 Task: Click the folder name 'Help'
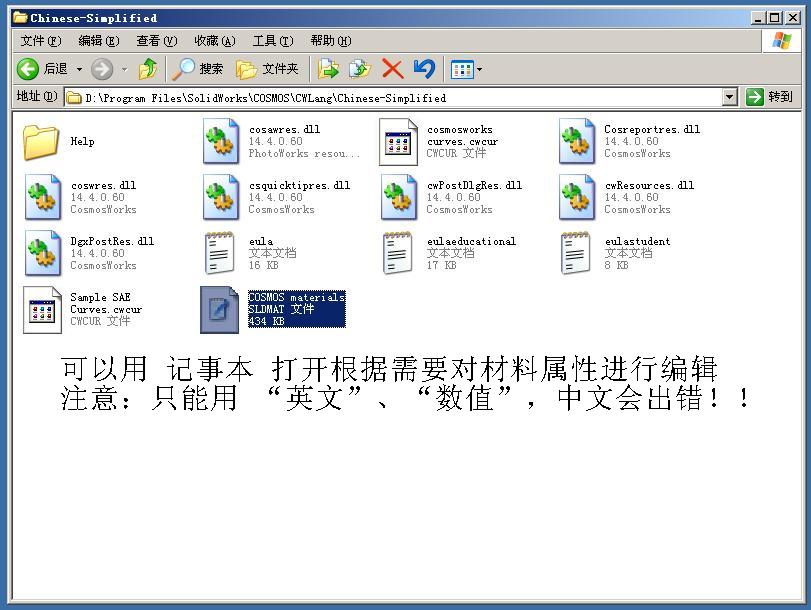pyautogui.click(x=82, y=141)
